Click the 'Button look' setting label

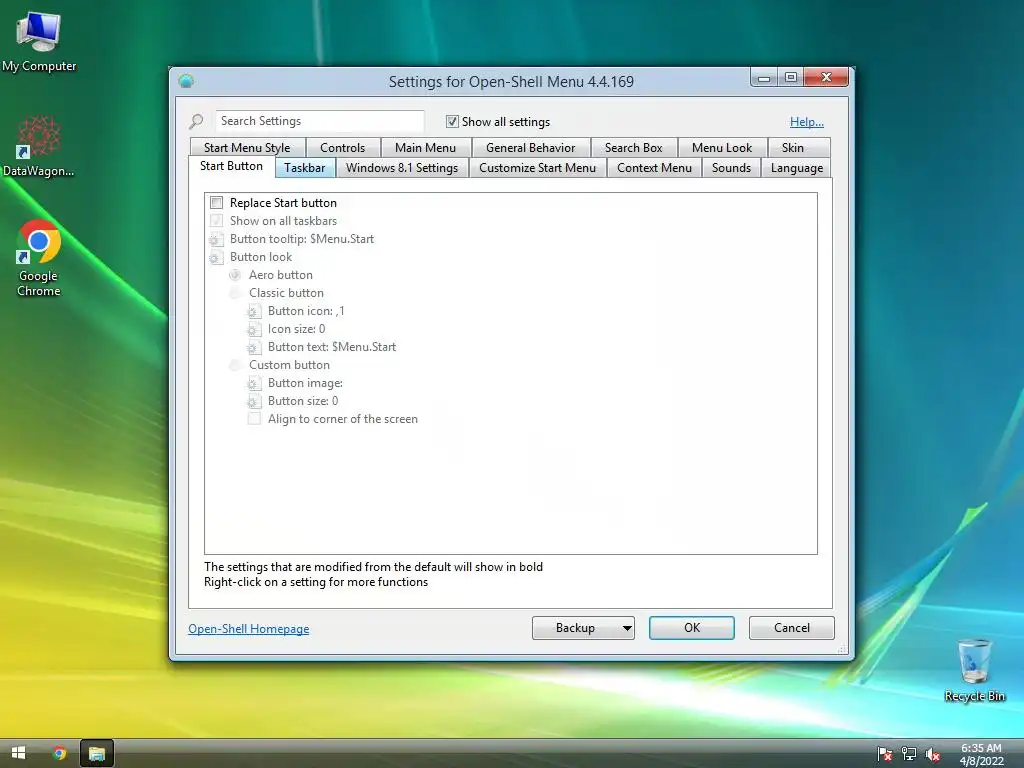tap(261, 257)
